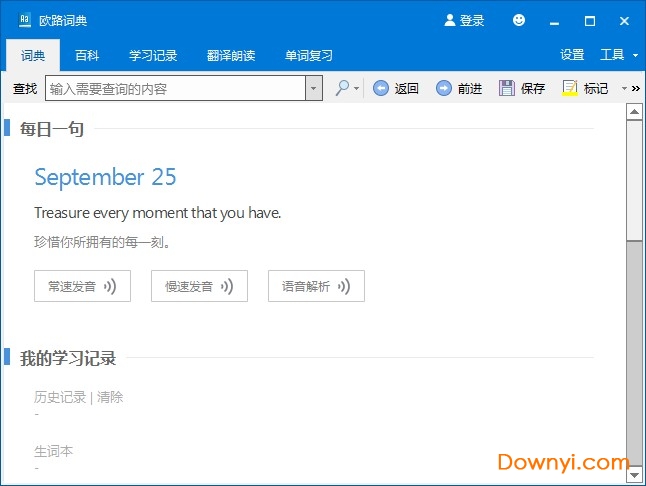Open the 标记 dropdown arrow

click(x=624, y=88)
